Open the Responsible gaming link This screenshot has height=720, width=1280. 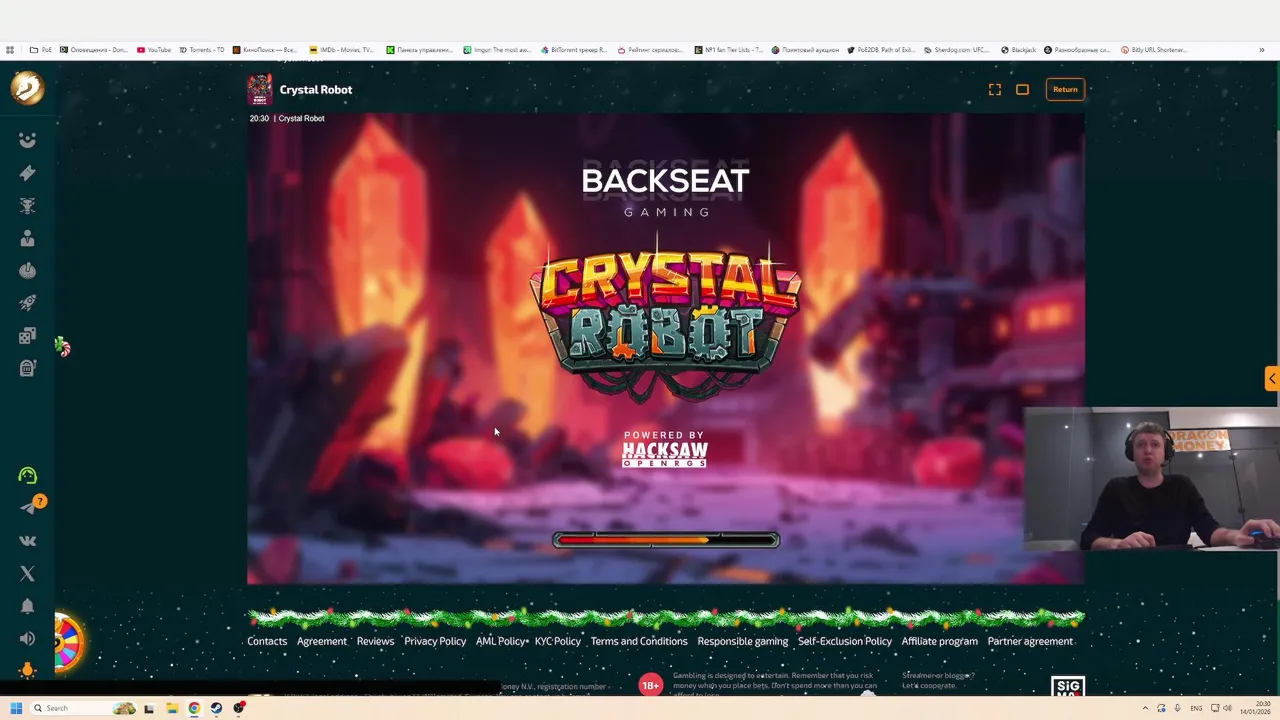(743, 641)
